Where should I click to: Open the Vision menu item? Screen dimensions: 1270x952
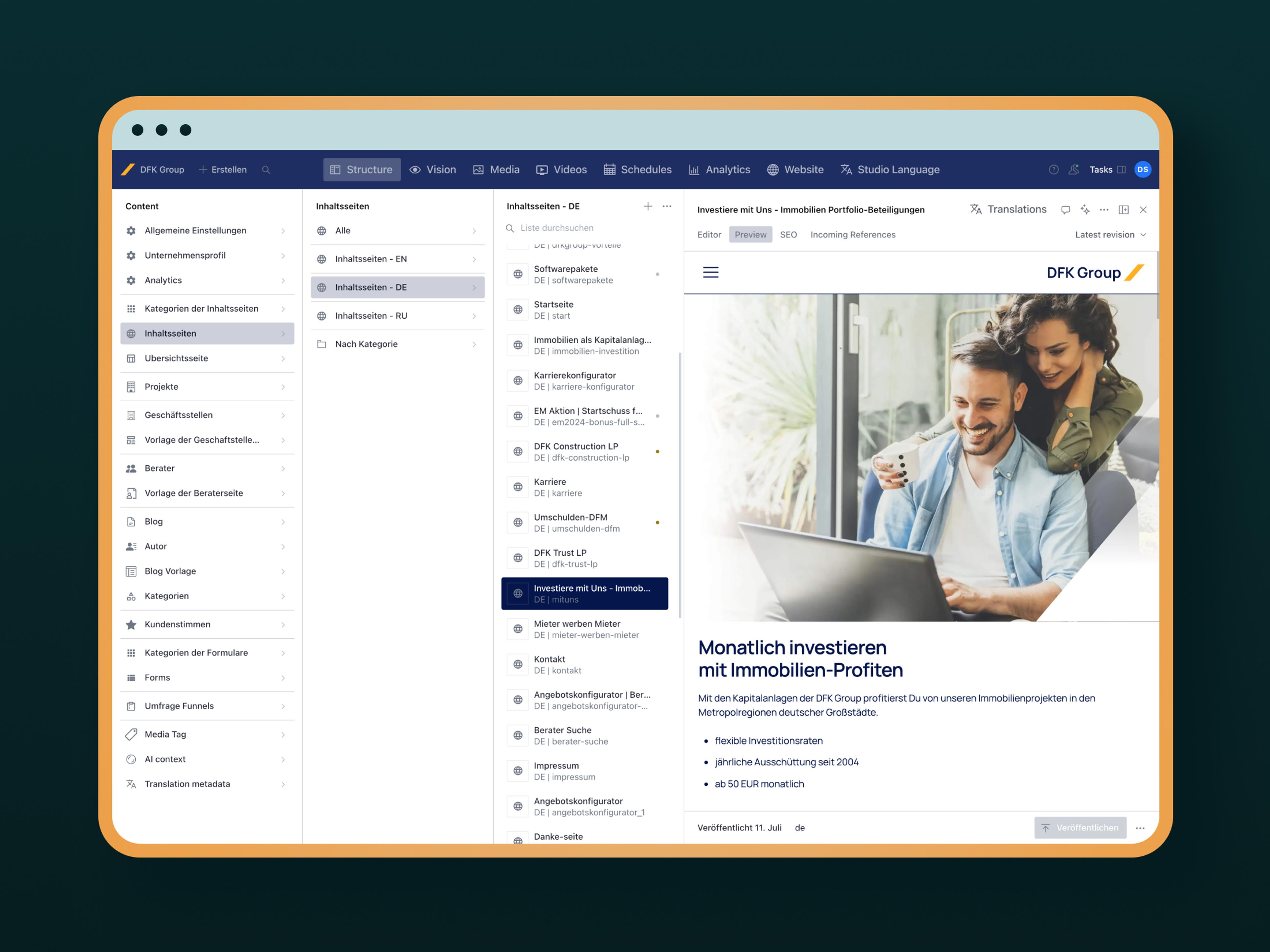(x=433, y=170)
